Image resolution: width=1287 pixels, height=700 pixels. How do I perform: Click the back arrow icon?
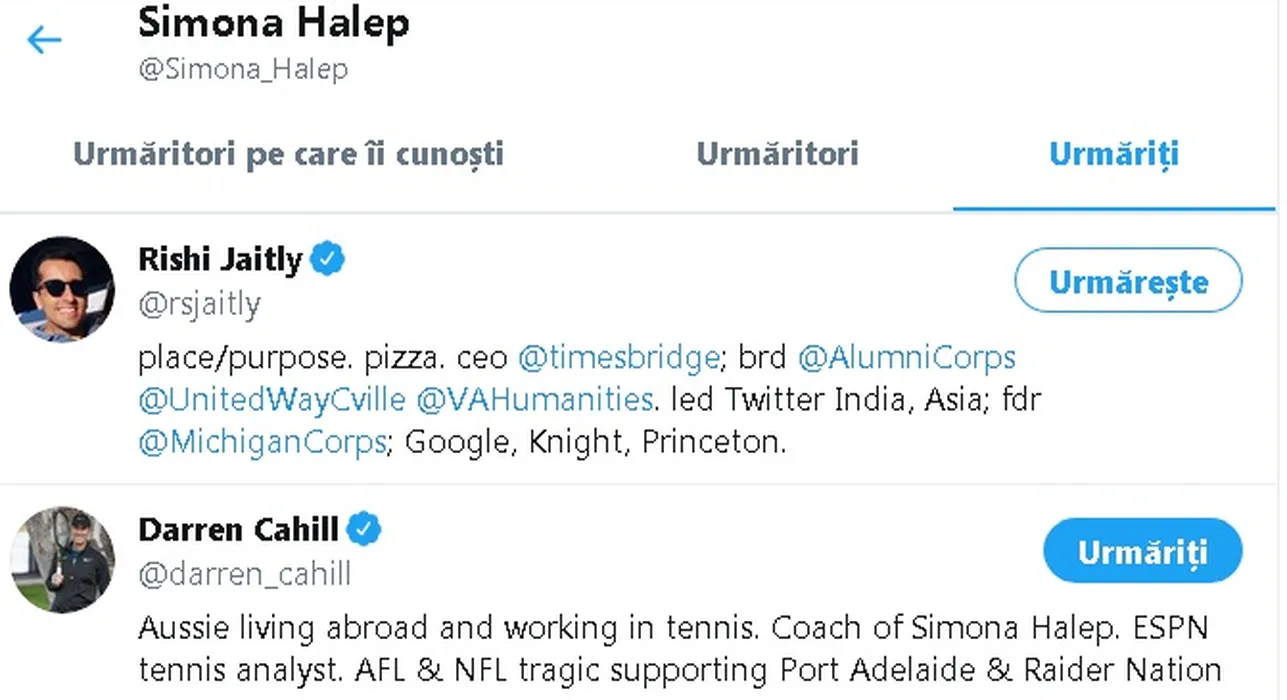pos(44,40)
